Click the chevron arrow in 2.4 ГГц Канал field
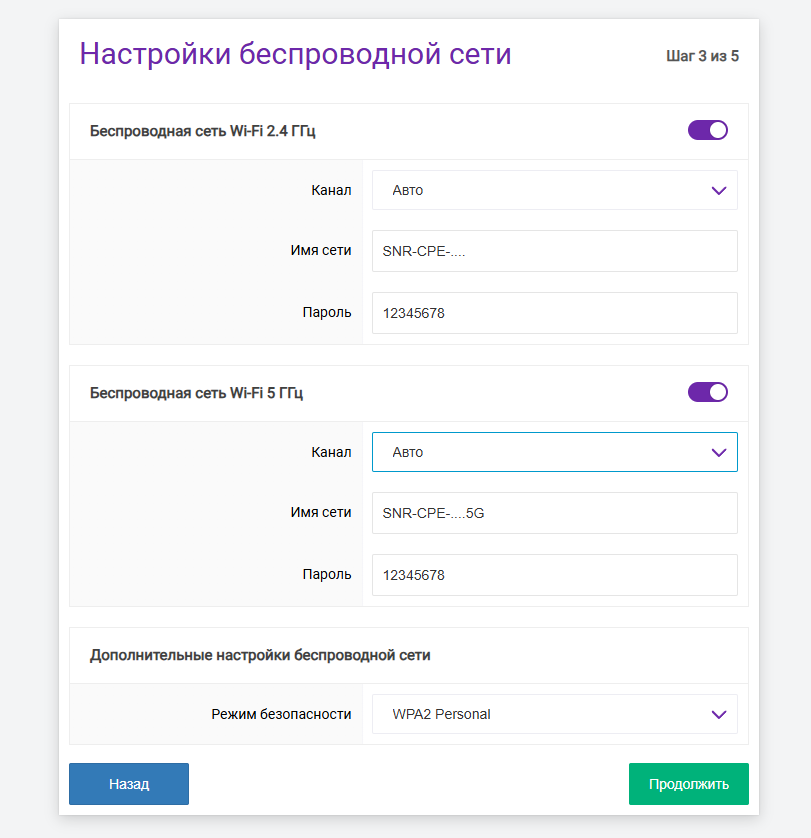811x838 pixels. tap(718, 191)
